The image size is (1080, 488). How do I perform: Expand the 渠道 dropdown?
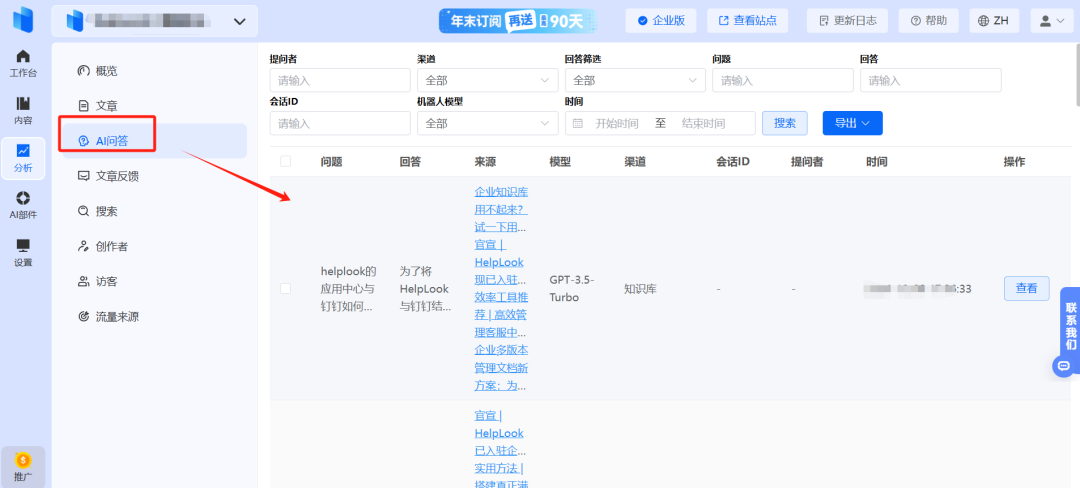tap(487, 81)
